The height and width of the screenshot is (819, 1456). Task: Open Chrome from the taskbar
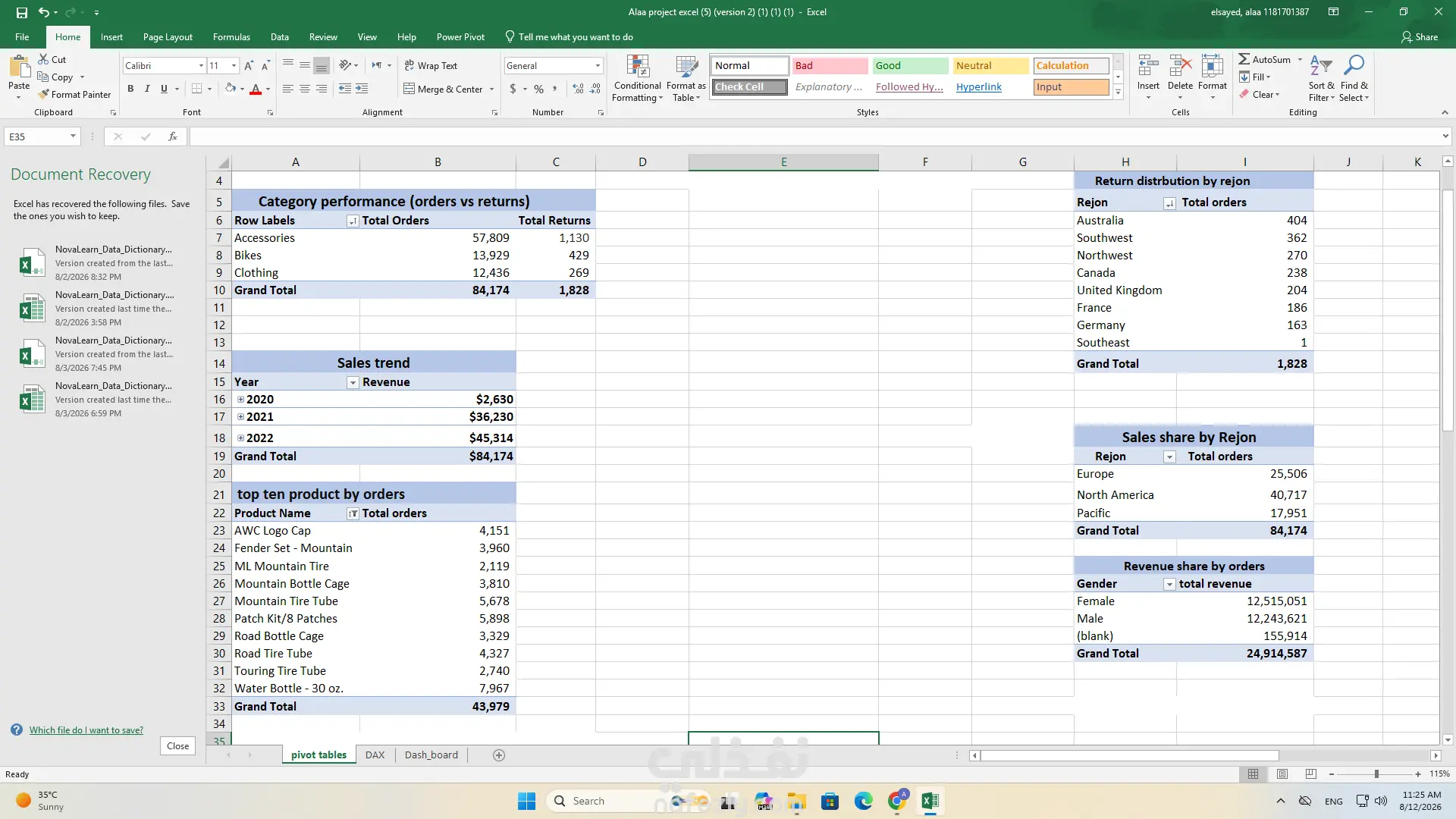tap(897, 801)
